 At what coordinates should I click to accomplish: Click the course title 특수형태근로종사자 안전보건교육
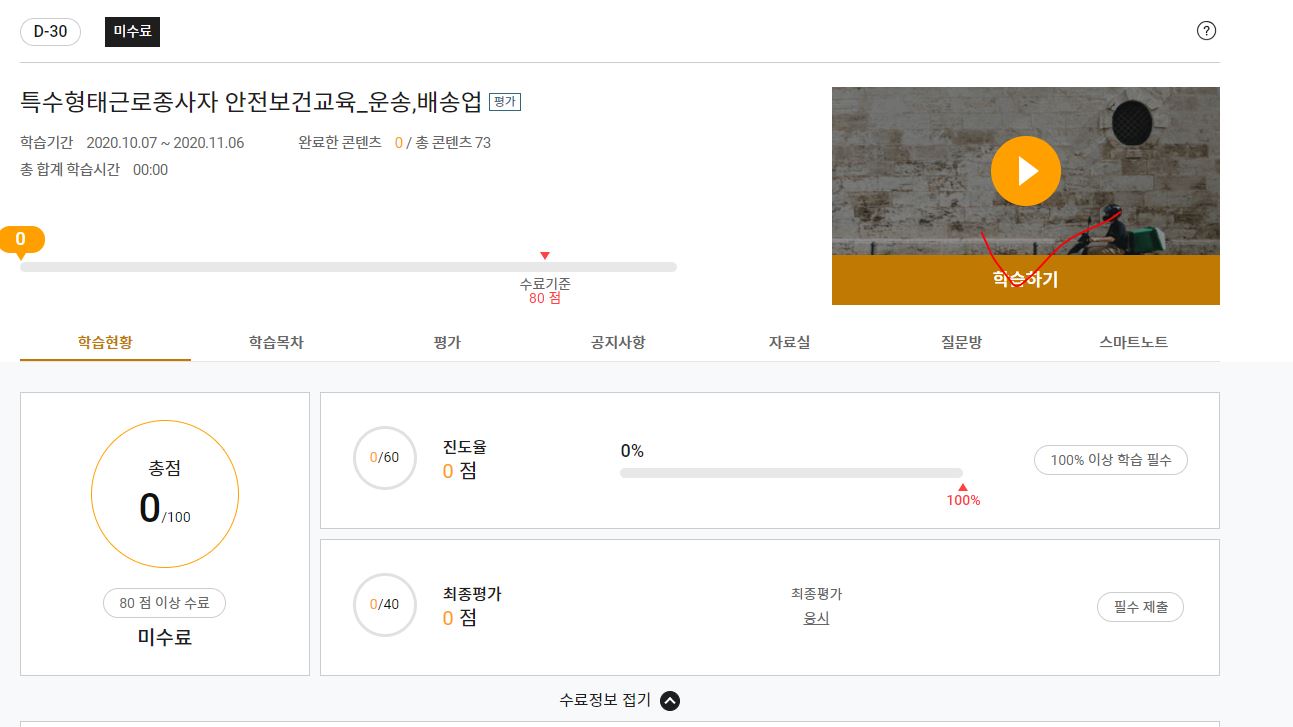pos(251,101)
